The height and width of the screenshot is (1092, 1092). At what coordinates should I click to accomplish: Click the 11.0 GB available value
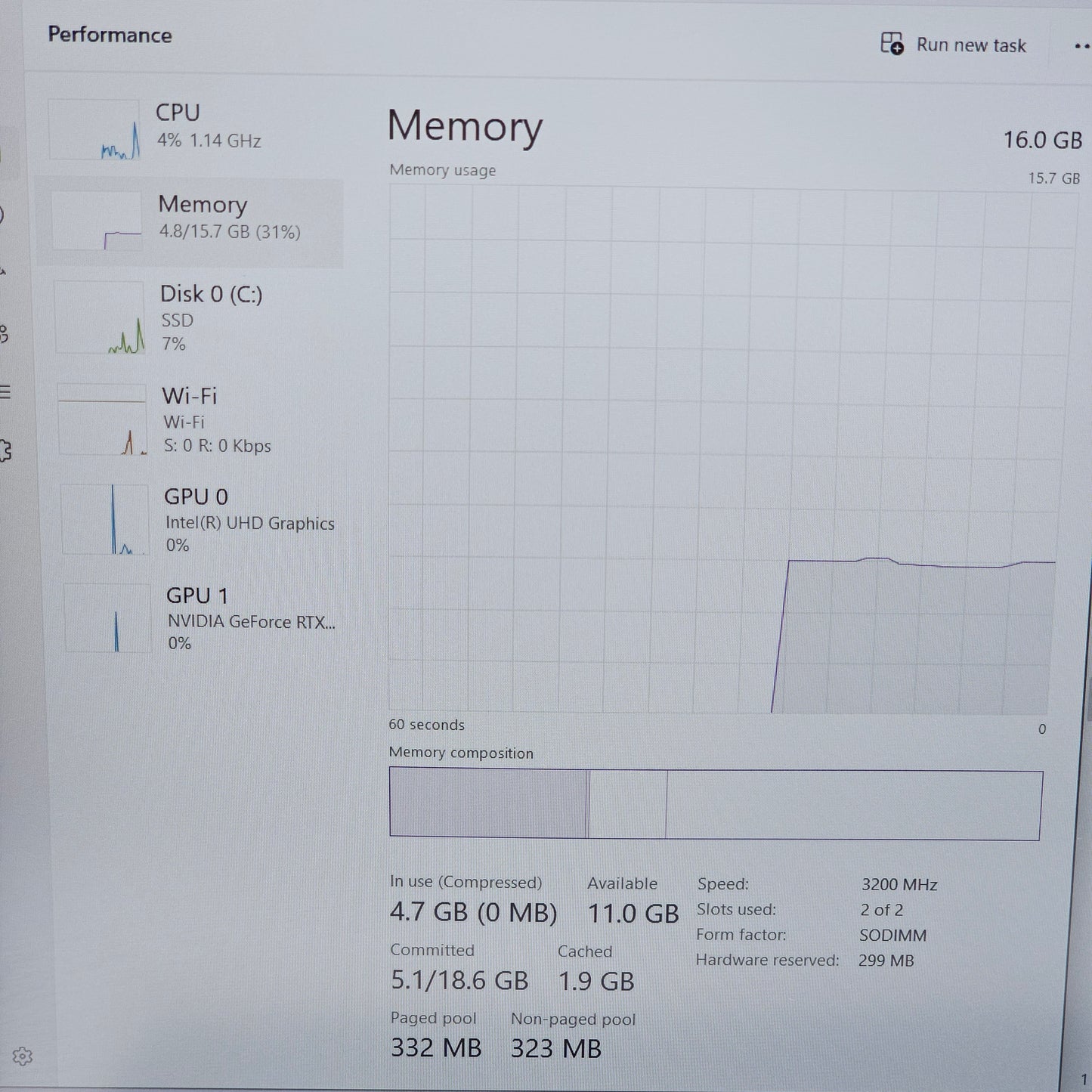pos(633,914)
